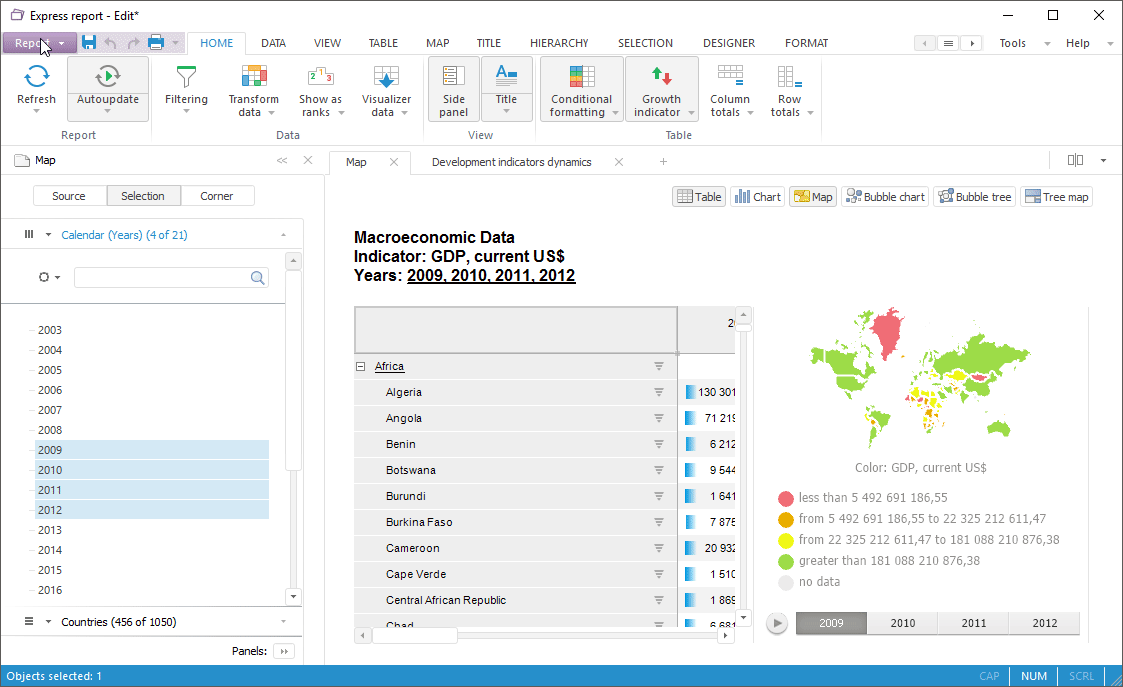The height and width of the screenshot is (687, 1123).
Task: Click the Refresh icon in the ribbon
Action: [x=36, y=77]
